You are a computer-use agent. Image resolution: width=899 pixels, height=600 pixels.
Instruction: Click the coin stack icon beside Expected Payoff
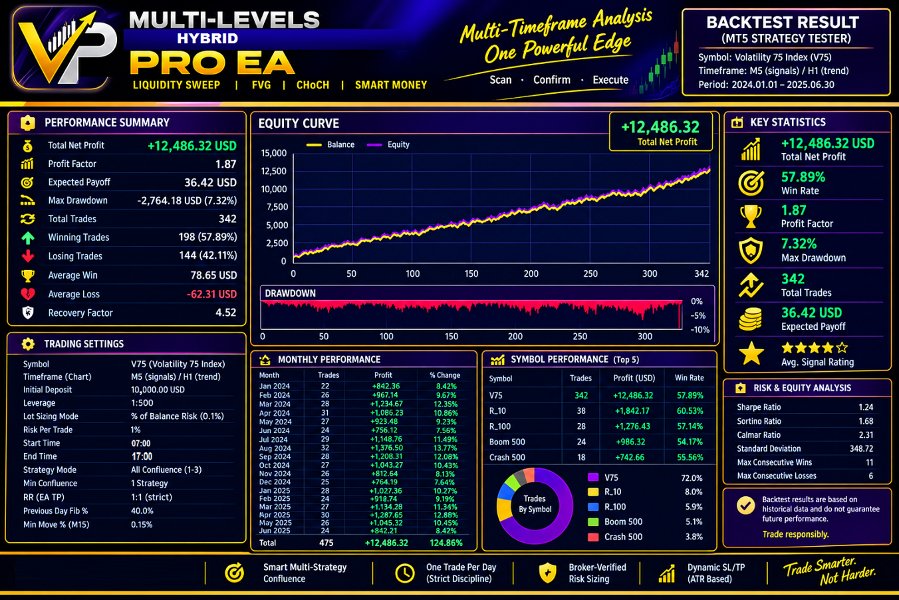coord(751,319)
